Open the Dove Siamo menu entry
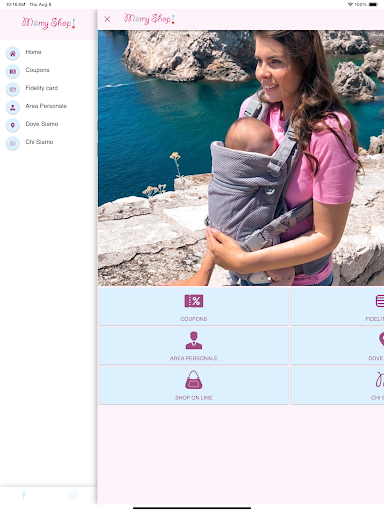 (x=42, y=124)
